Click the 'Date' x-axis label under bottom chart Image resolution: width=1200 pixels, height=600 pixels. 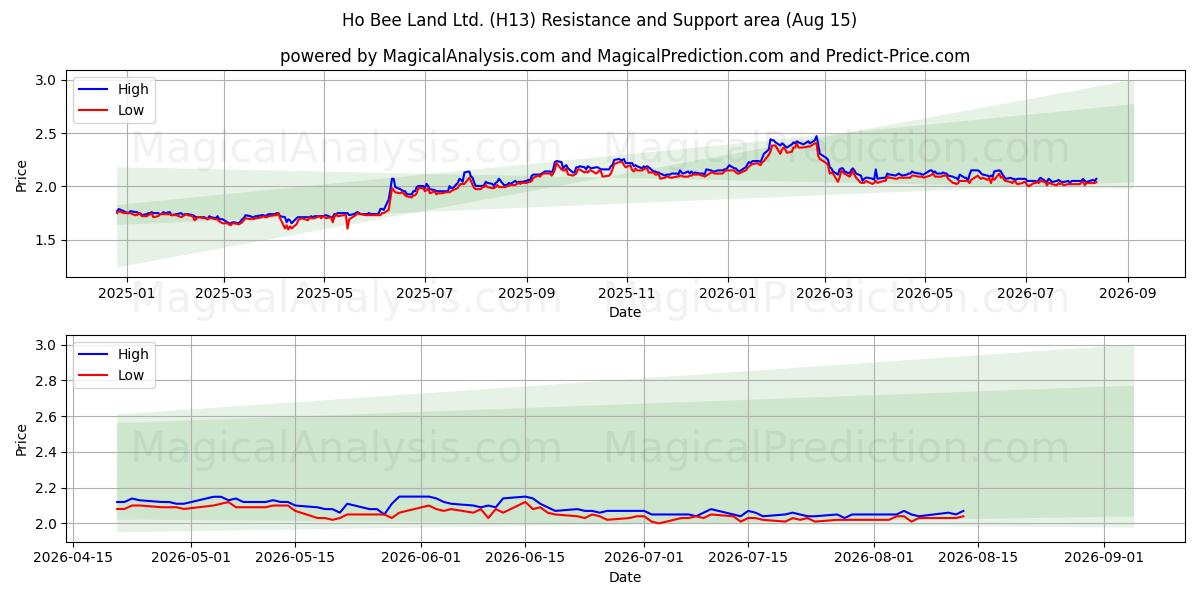pos(625,577)
